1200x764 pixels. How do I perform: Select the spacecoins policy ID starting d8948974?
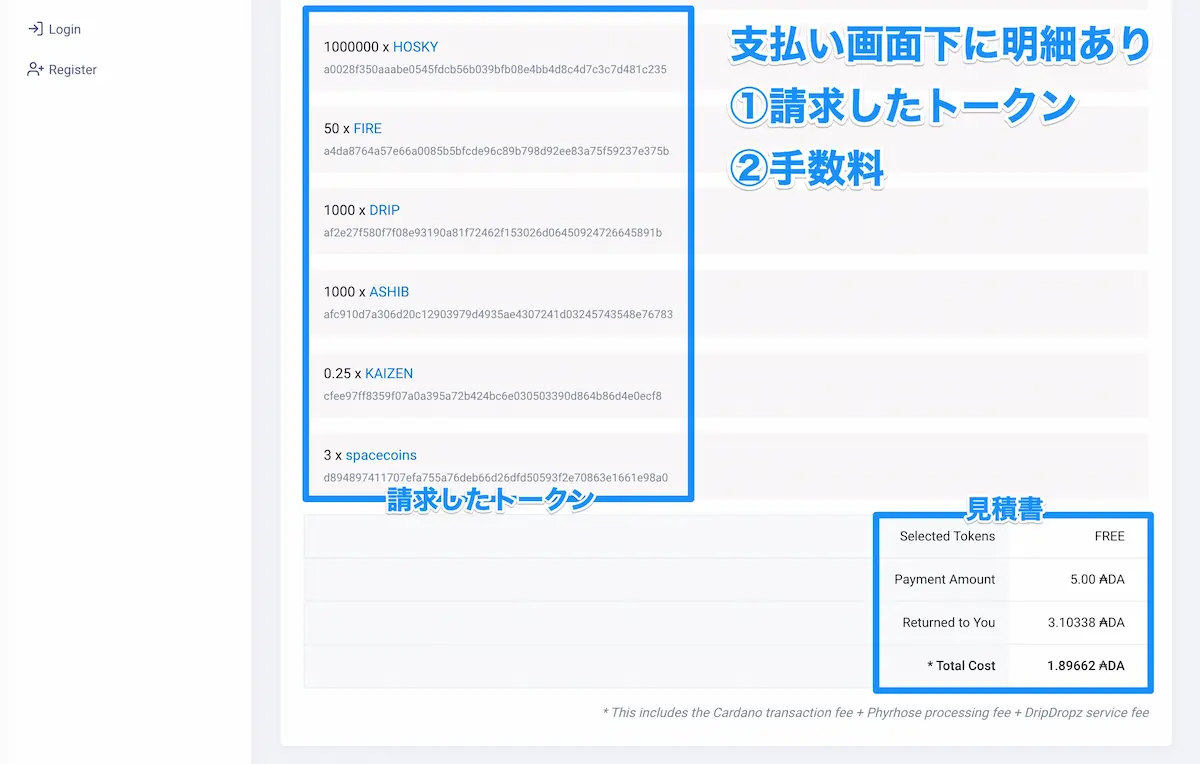(x=496, y=478)
